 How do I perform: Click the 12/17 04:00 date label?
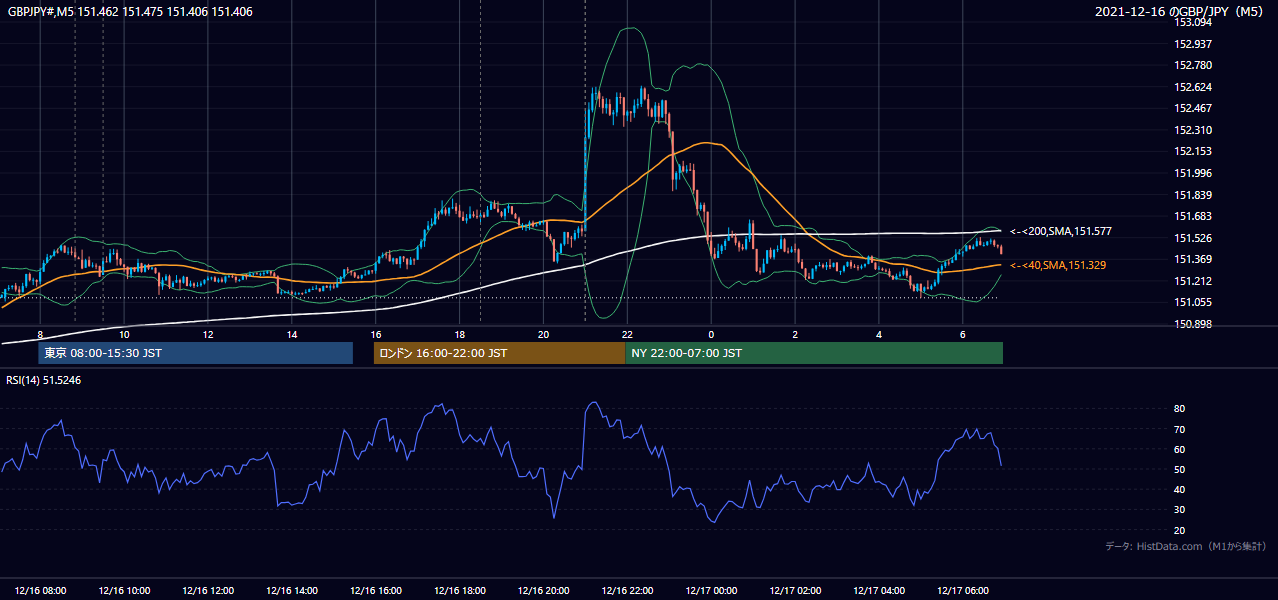[x=879, y=590]
